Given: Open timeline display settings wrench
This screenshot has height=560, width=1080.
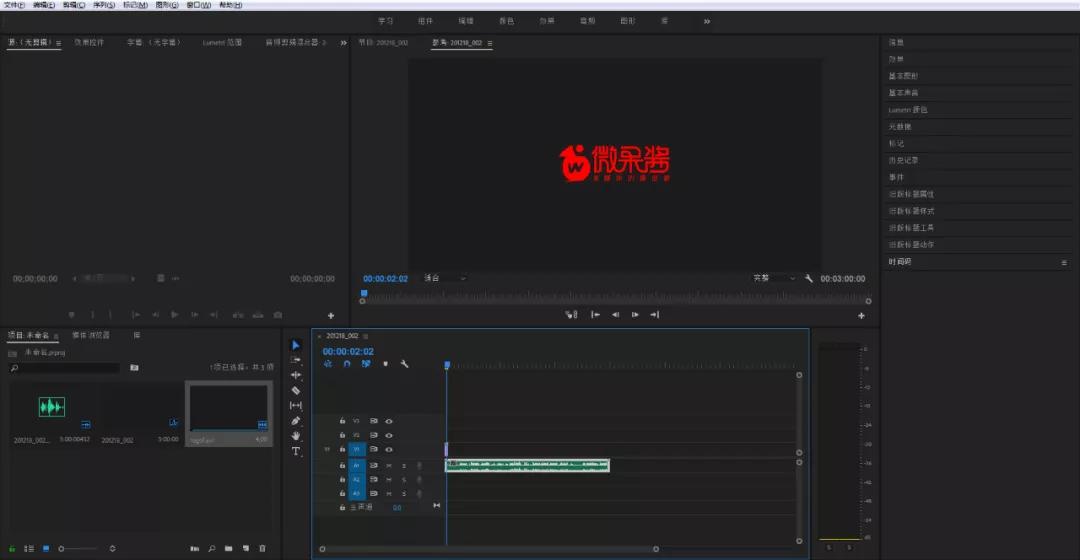Looking at the screenshot, I should tap(404, 364).
